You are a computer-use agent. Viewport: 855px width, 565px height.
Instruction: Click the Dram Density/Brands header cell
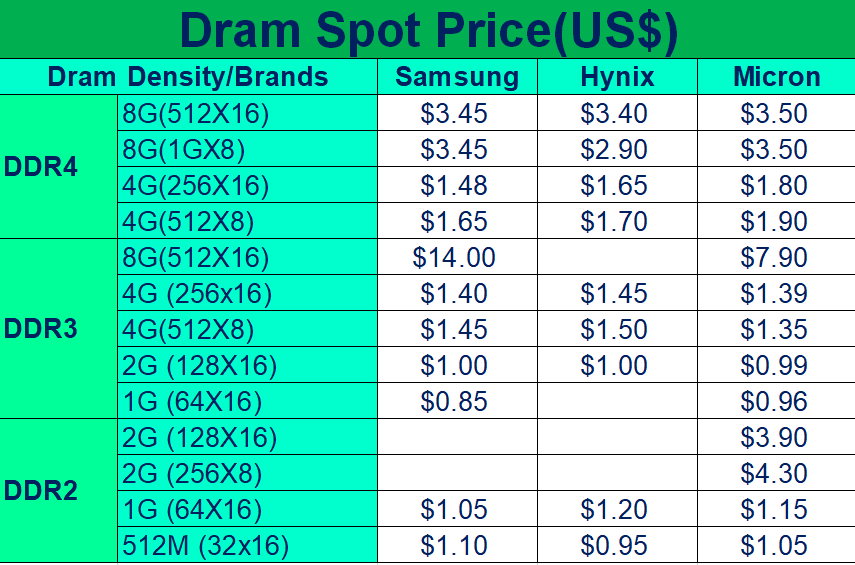188,77
